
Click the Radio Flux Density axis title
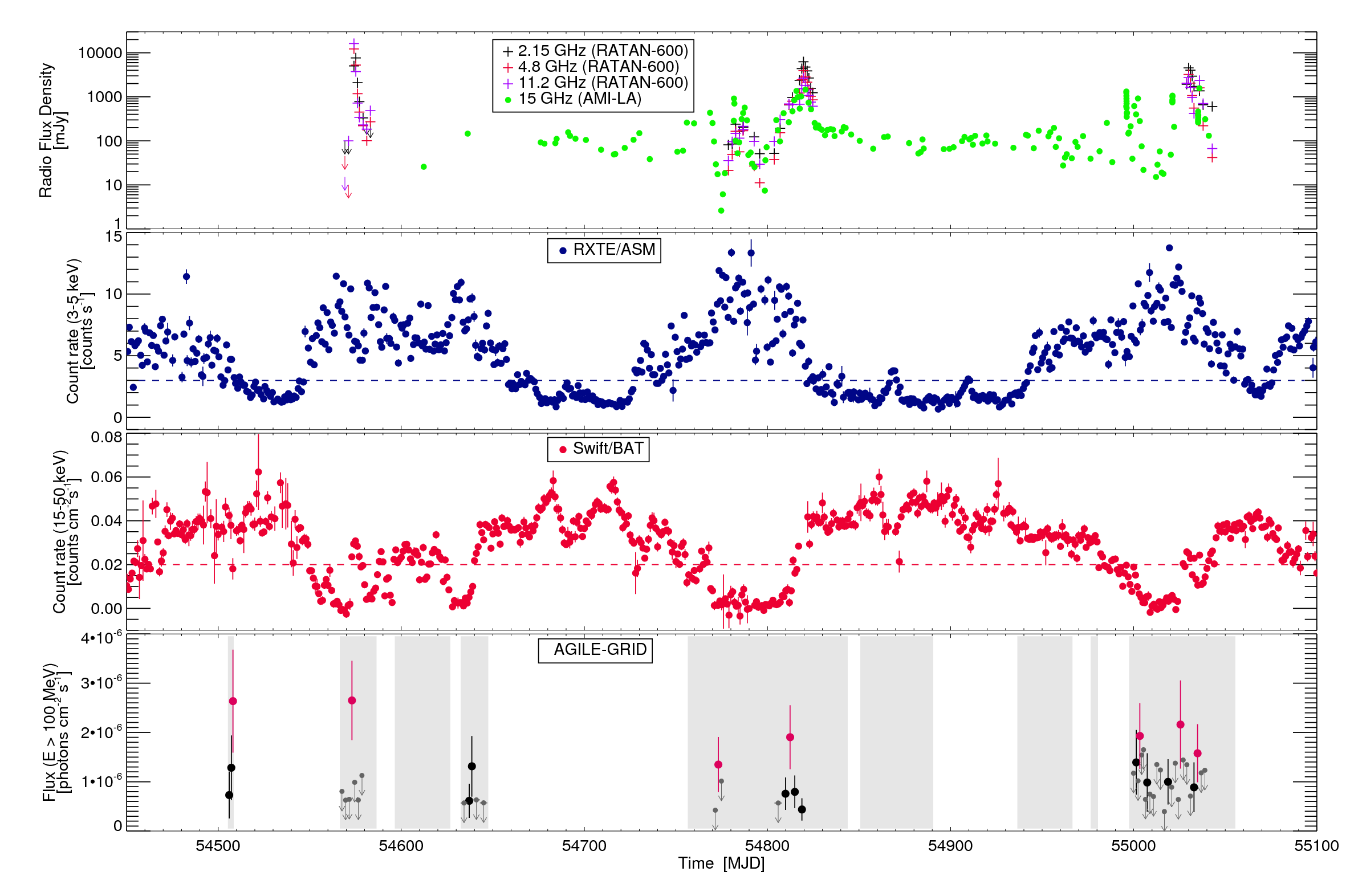pos(46,131)
